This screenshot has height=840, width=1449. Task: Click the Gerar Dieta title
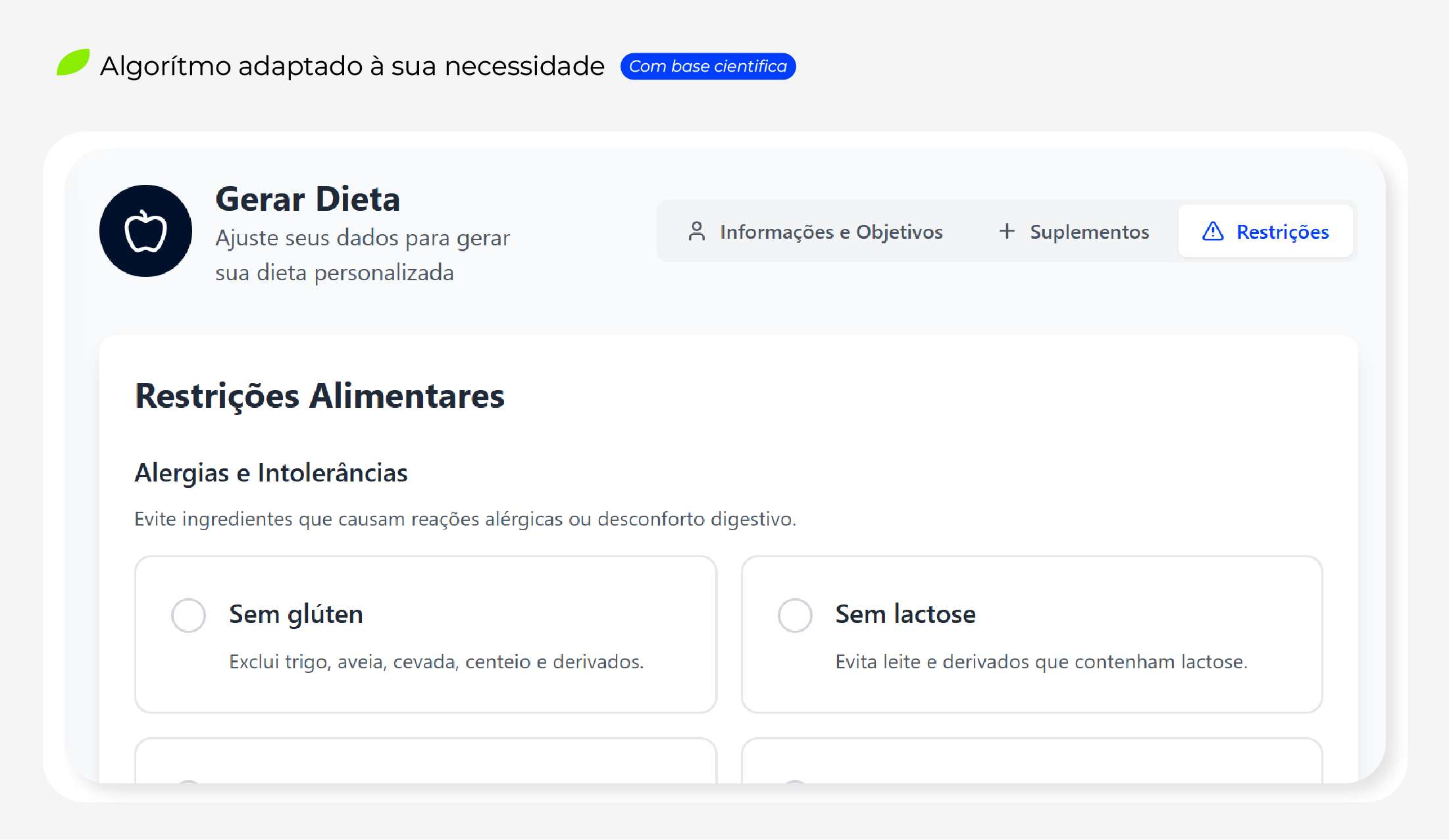pyautogui.click(x=307, y=199)
